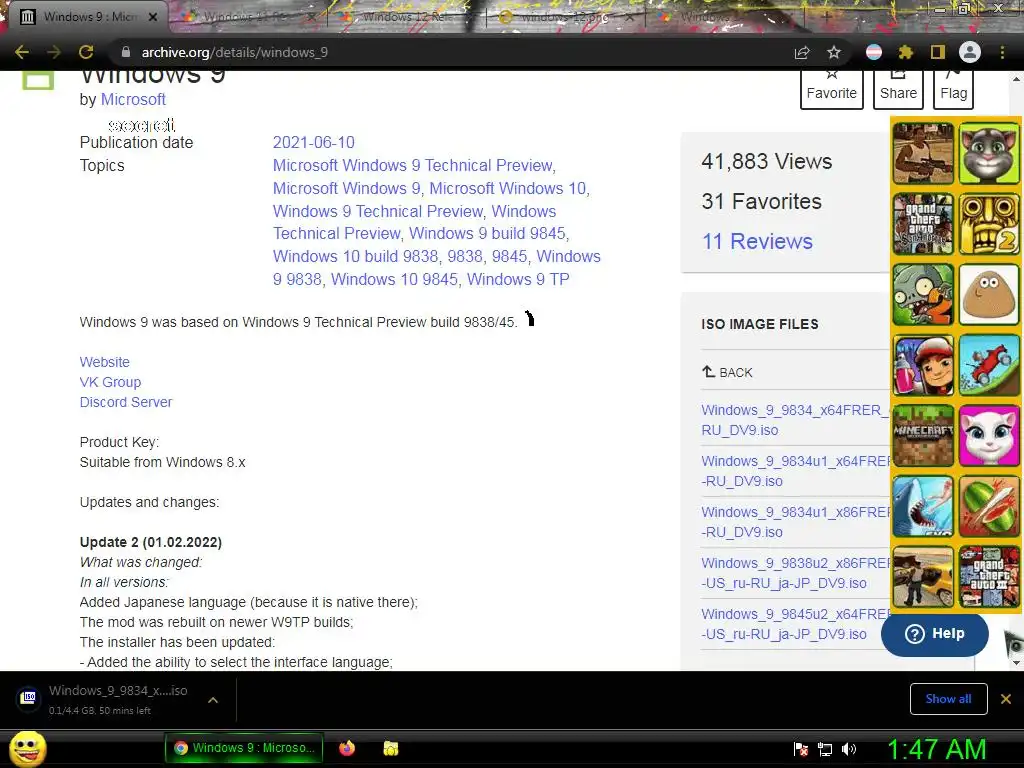1024x768 pixels.
Task: Click the site lock icon in the address bar
Action: [x=126, y=52]
